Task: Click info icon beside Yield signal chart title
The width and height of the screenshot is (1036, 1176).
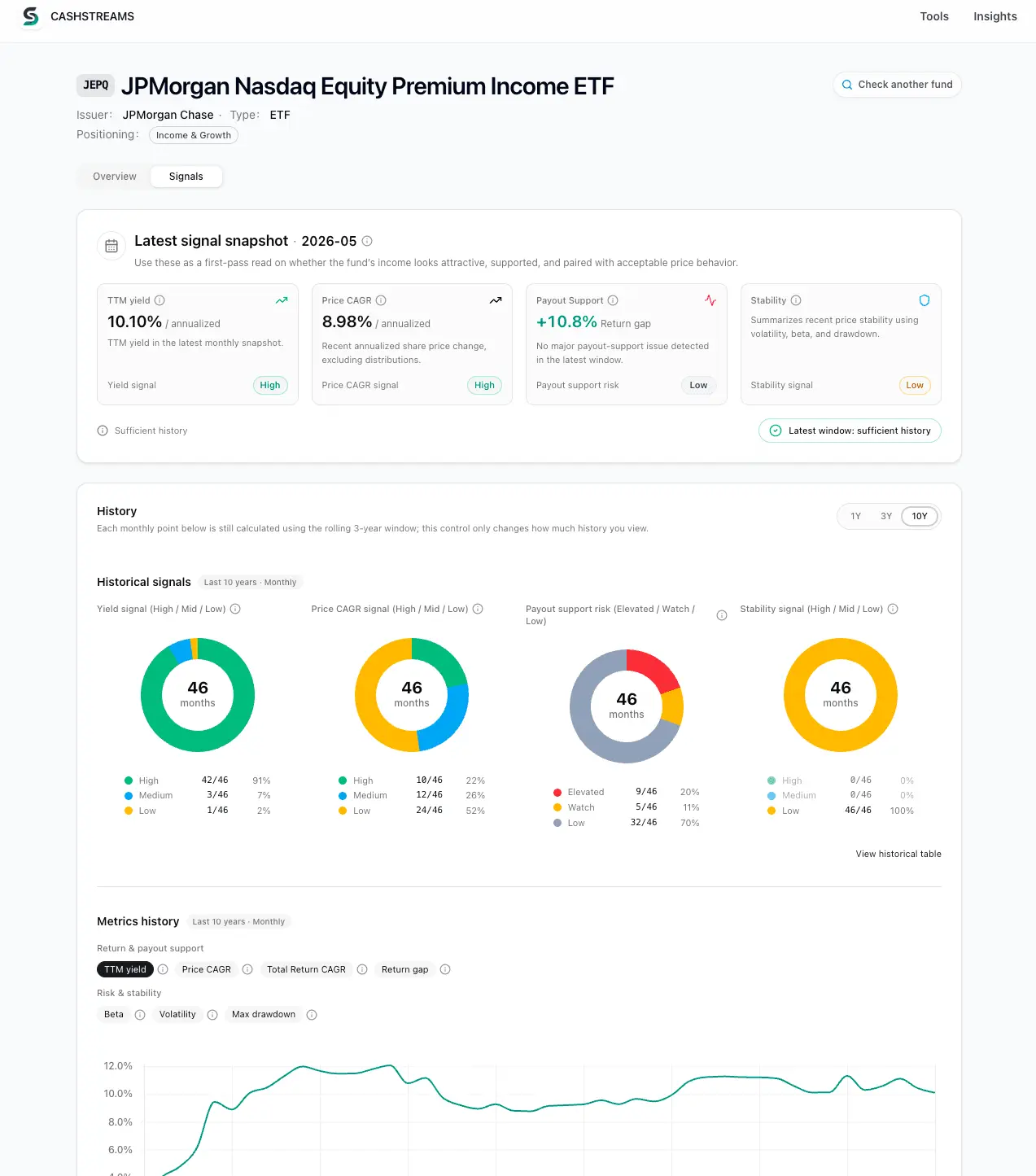Action: [235, 609]
